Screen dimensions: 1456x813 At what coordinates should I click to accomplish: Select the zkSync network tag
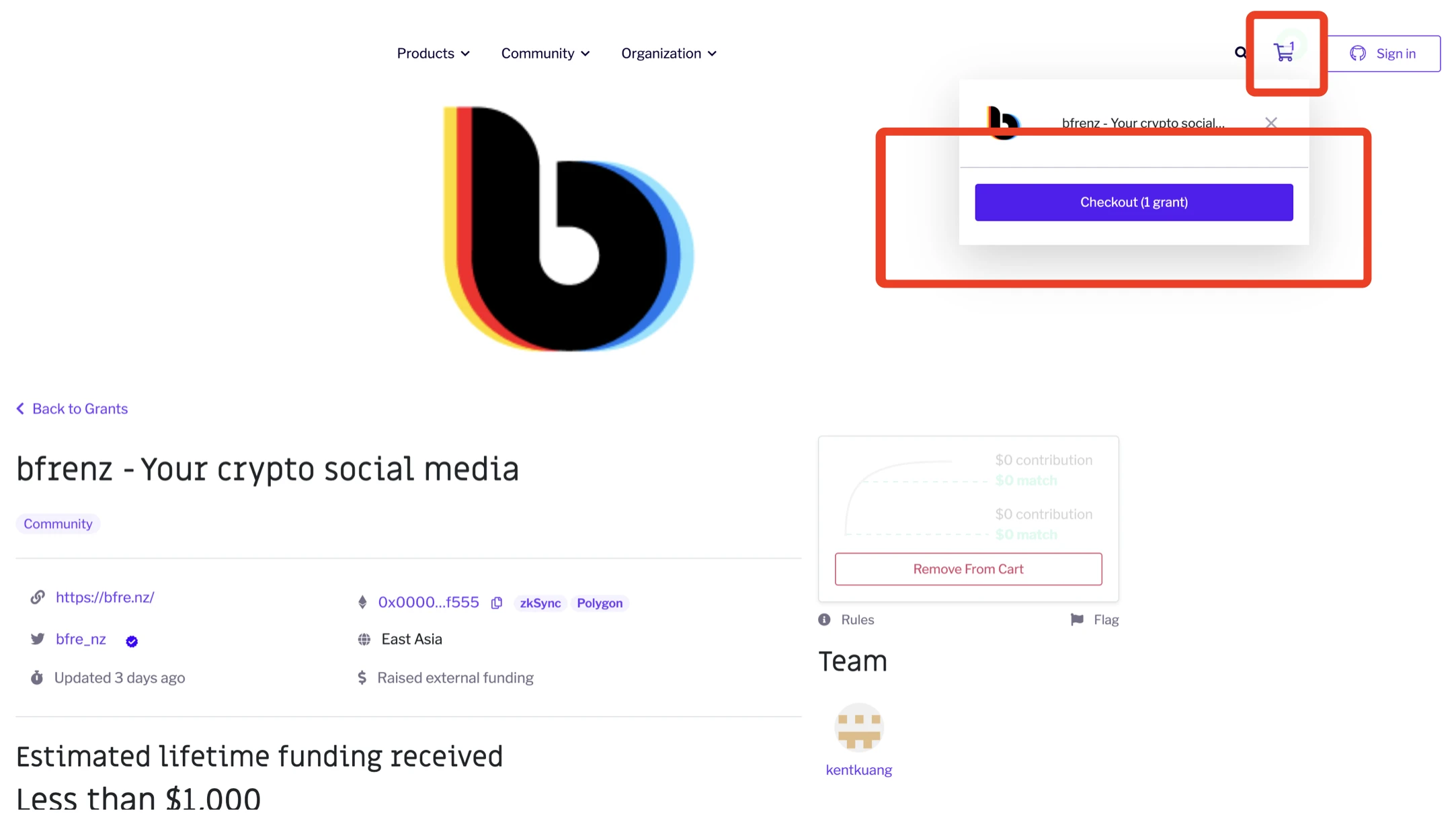pos(539,602)
